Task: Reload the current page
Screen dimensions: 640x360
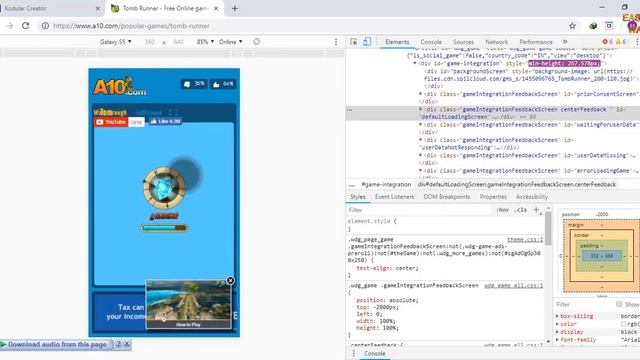Action: pos(25,26)
